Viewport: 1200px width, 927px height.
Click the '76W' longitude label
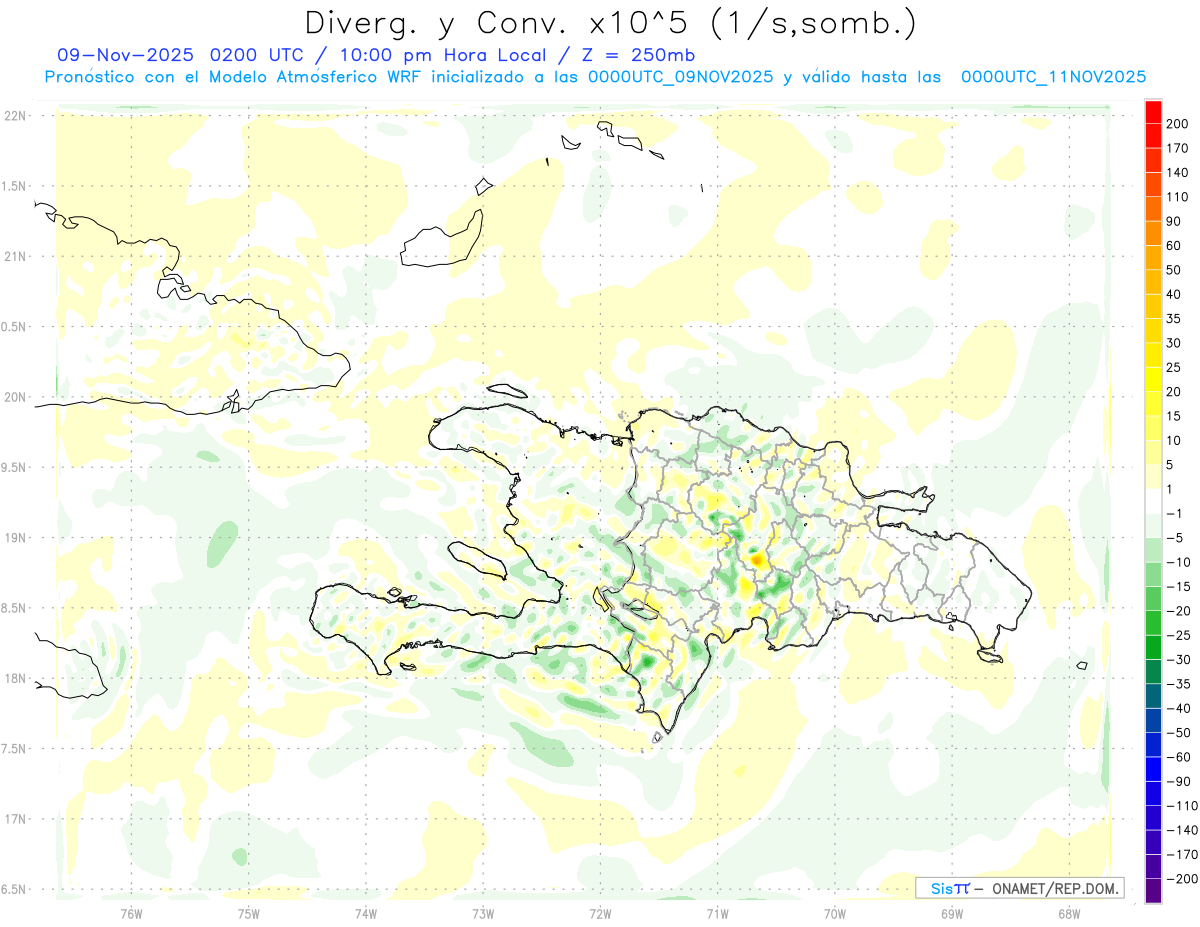point(131,913)
